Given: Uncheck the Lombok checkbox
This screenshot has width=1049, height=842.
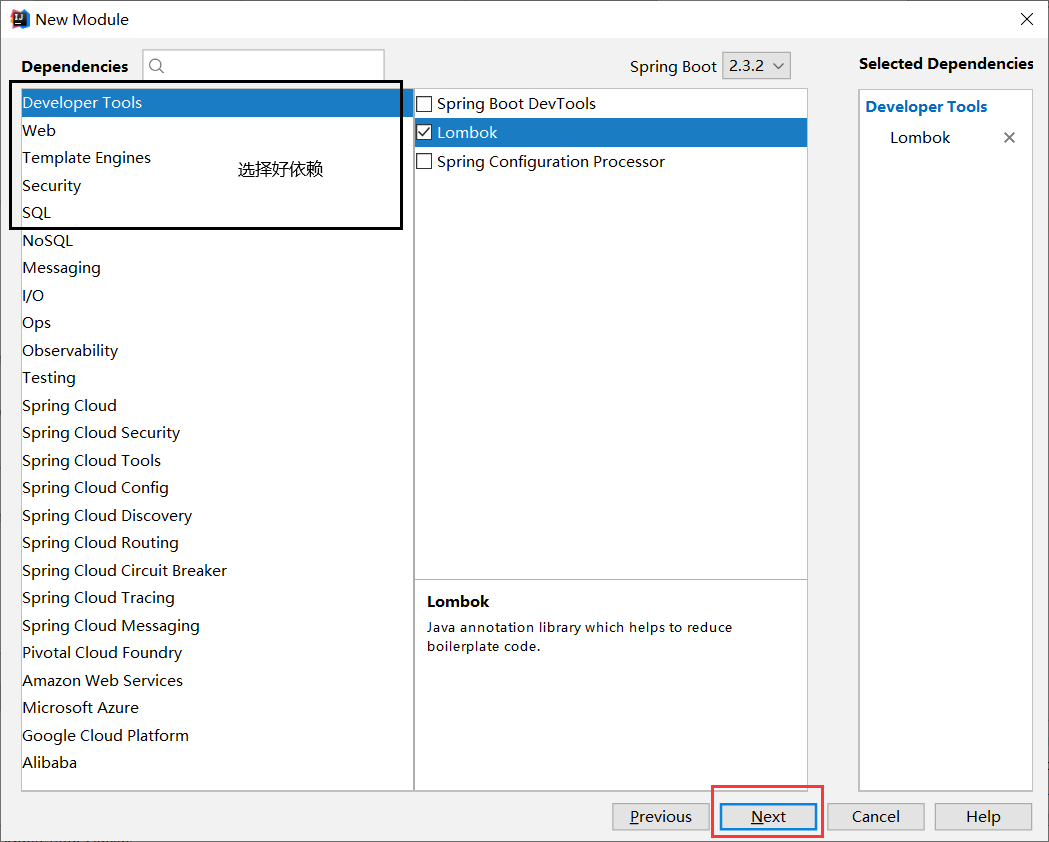Looking at the screenshot, I should pyautogui.click(x=423, y=132).
